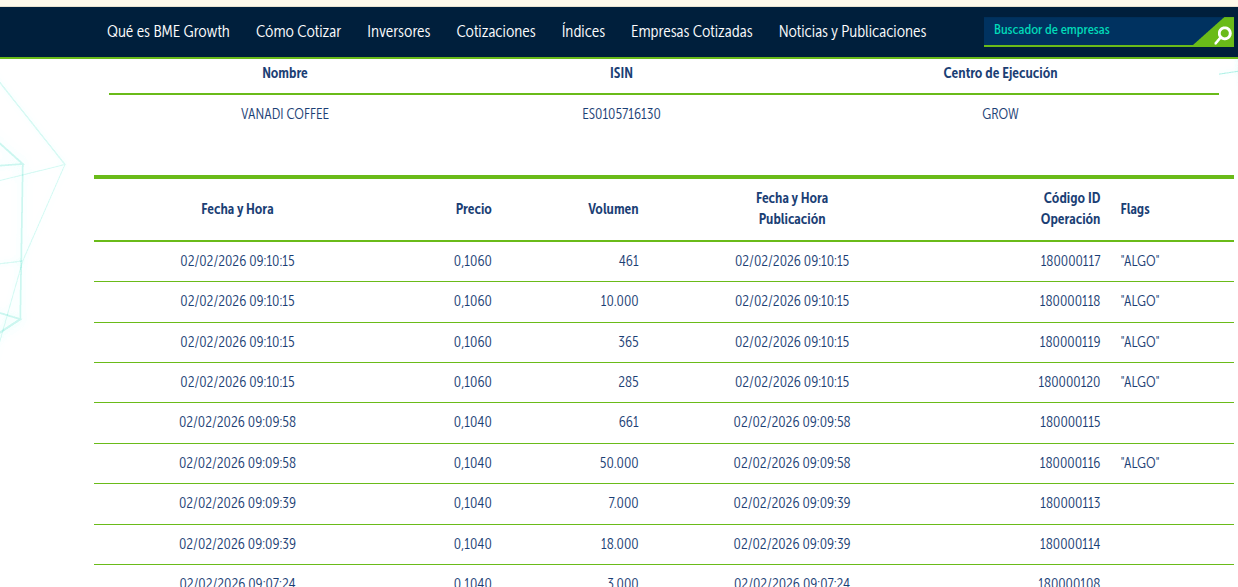Screen dimensions: 1238x587
Task: Click the ISIN code ES0105716130
Action: tap(621, 114)
